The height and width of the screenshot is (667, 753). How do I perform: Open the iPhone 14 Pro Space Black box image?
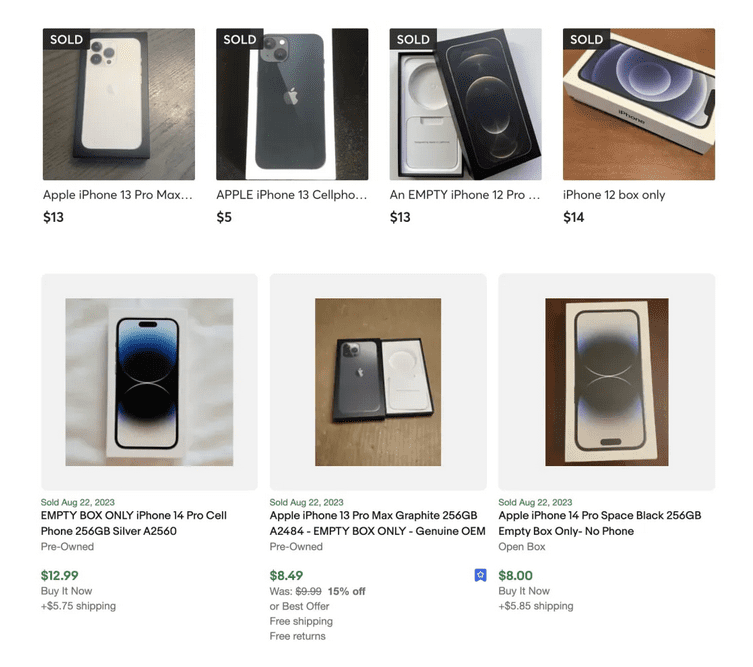pos(606,381)
